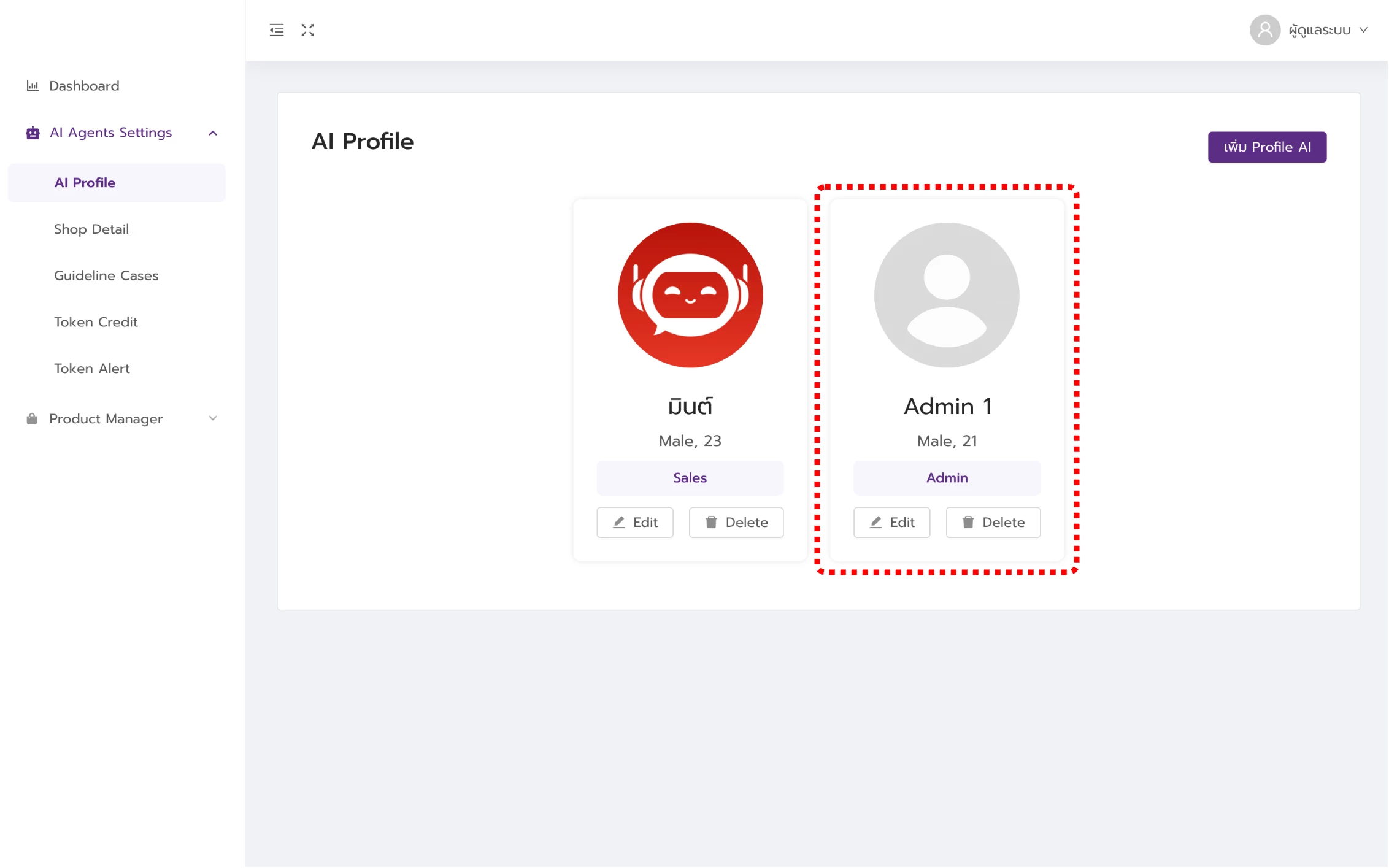Go to Guideline Cases
1389x868 pixels.
tap(106, 276)
